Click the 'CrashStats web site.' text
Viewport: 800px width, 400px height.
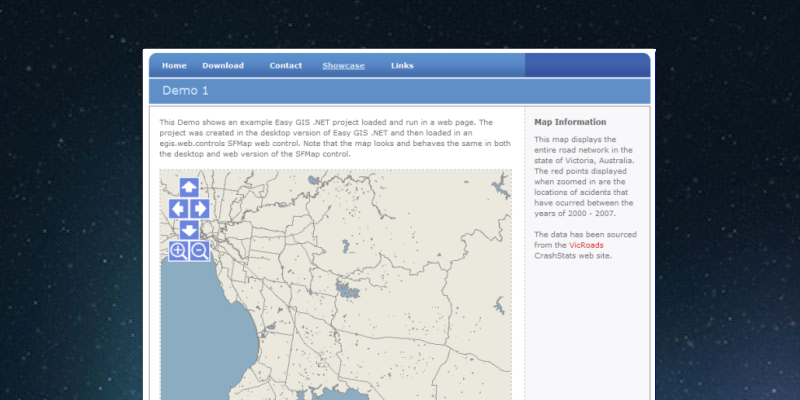click(572, 256)
